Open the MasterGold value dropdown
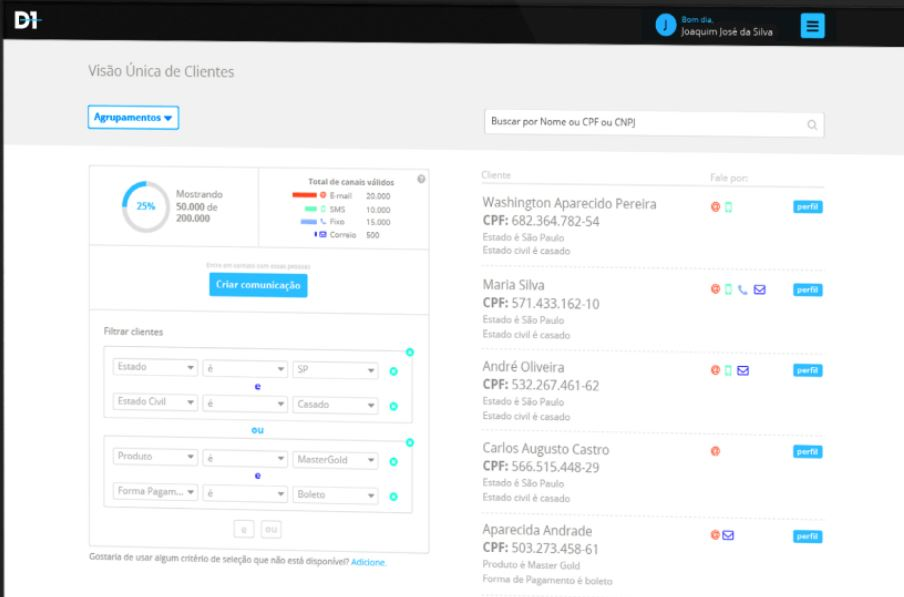Viewport: 904px width, 597px height. point(335,460)
